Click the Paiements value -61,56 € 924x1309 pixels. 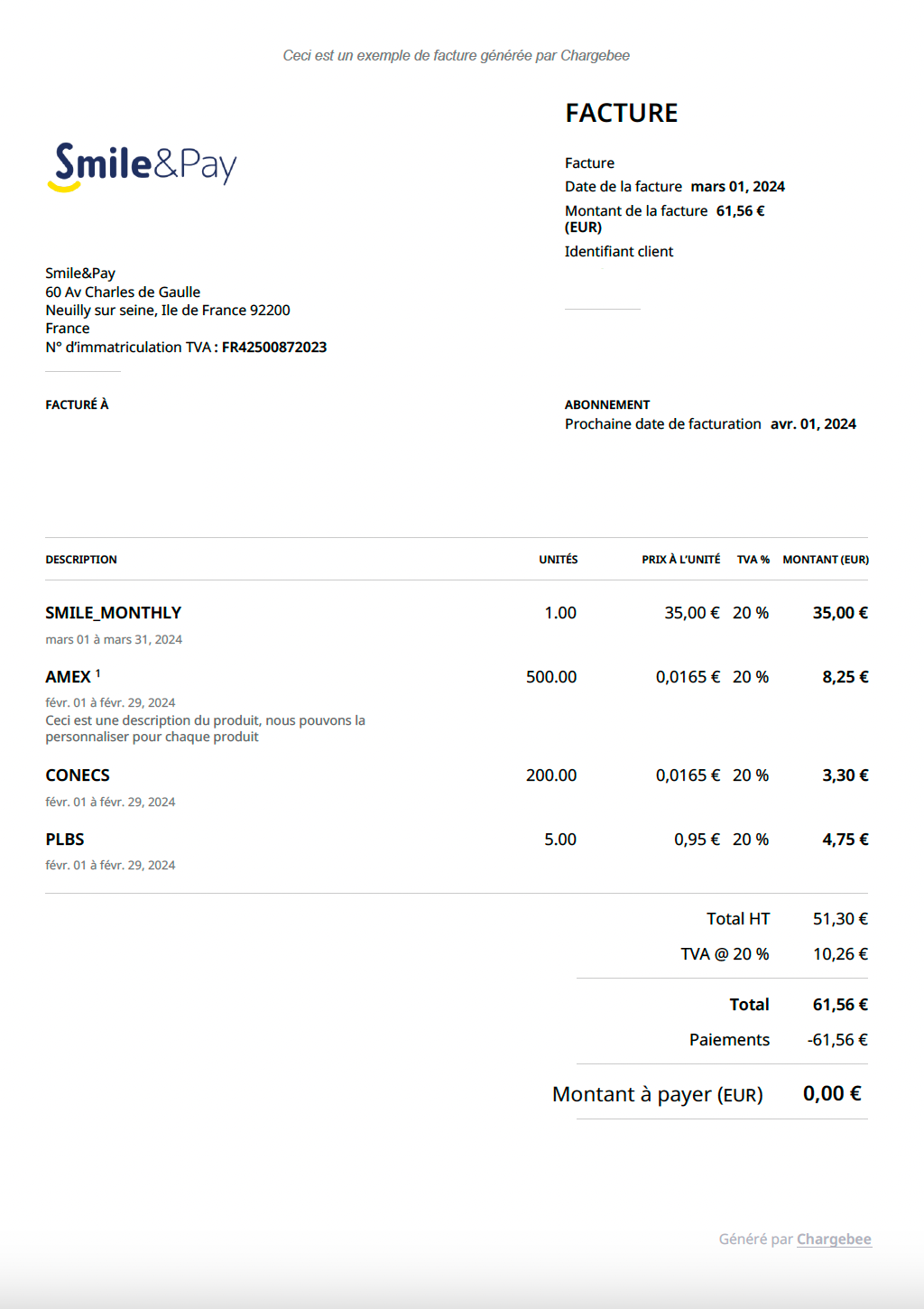point(836,1040)
